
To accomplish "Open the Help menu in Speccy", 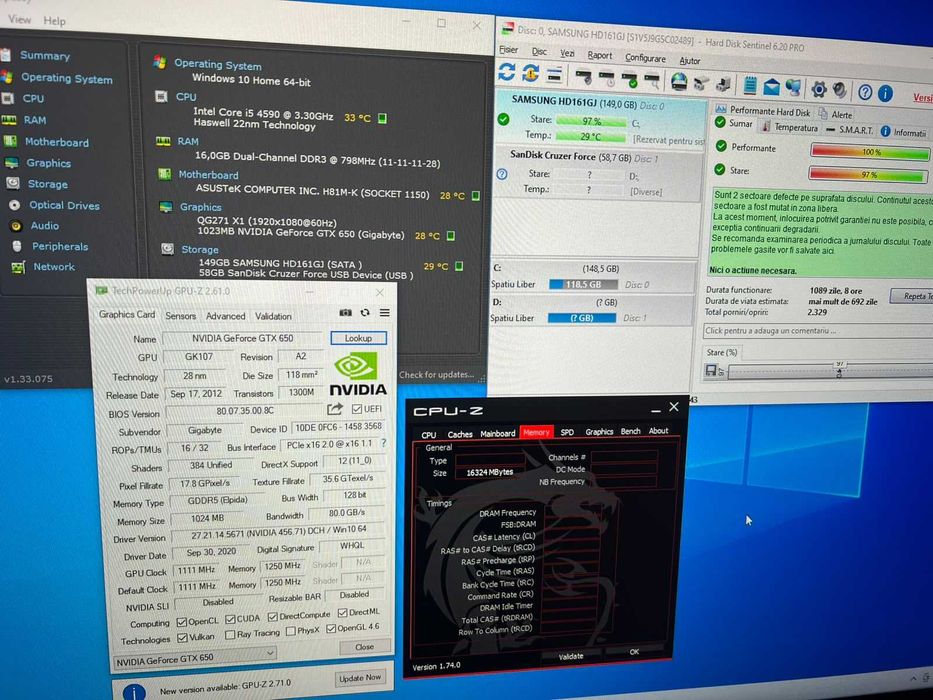I will [54, 21].
